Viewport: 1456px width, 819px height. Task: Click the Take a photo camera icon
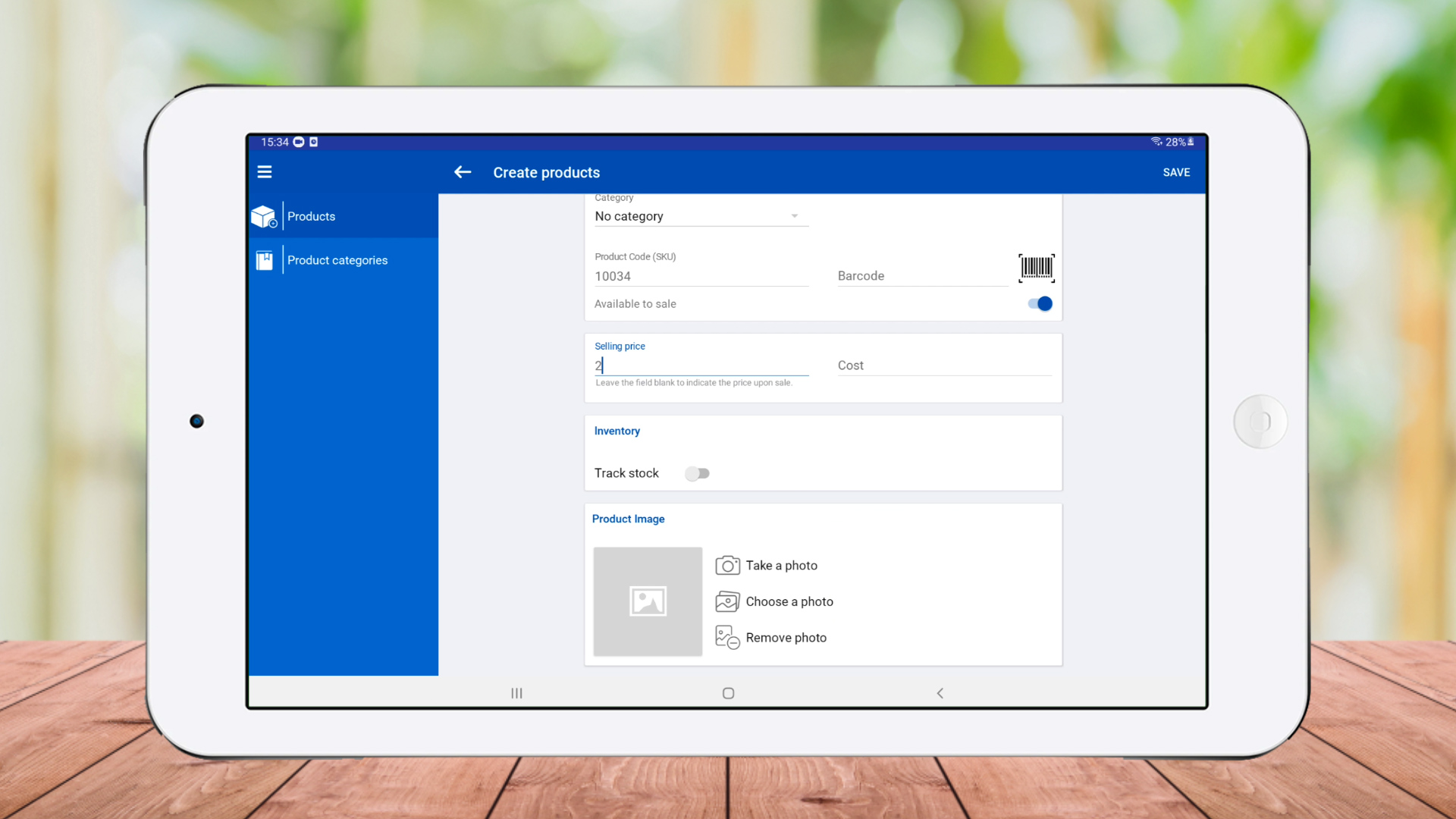tap(727, 566)
